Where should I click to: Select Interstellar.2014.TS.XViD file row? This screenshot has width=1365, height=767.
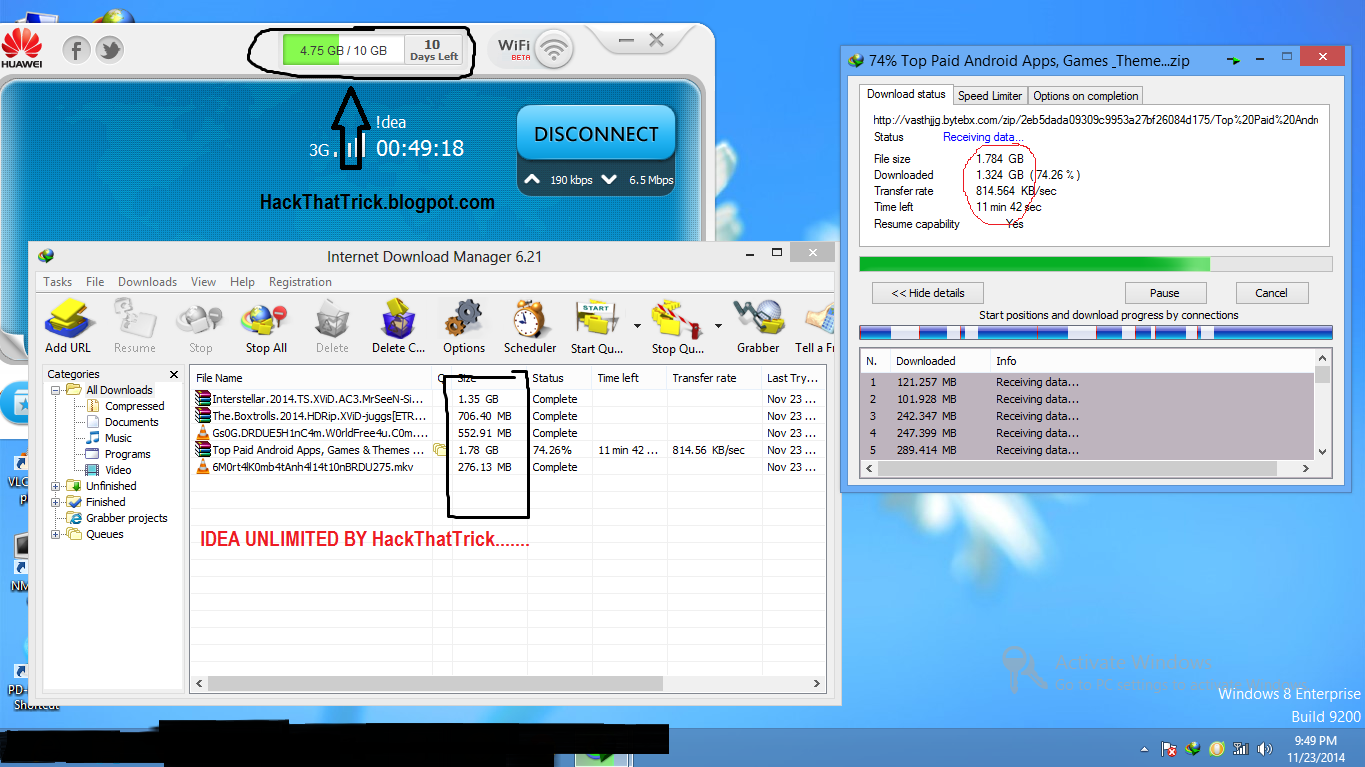click(507, 399)
